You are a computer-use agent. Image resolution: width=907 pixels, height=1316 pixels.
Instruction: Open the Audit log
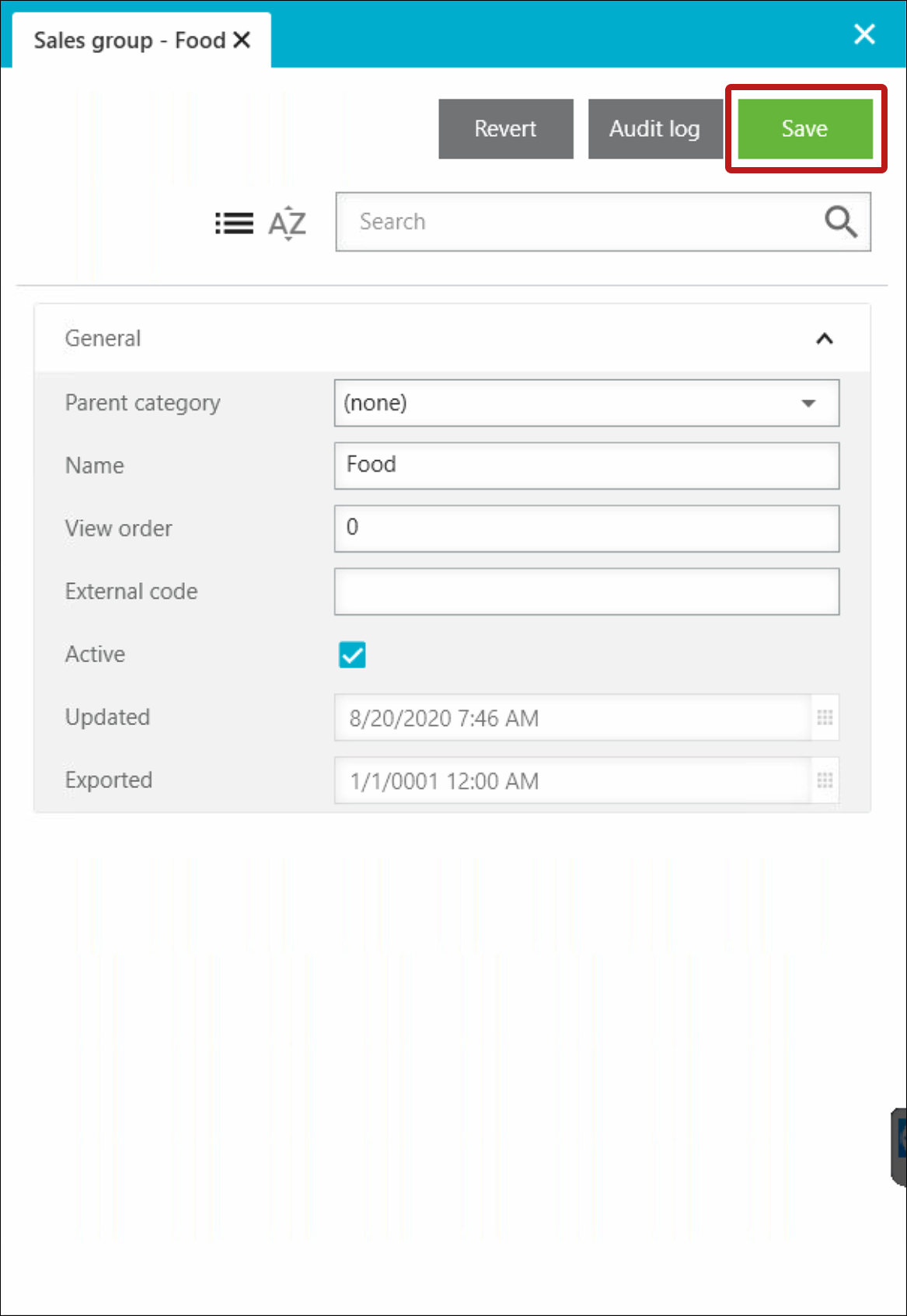pyautogui.click(x=655, y=128)
